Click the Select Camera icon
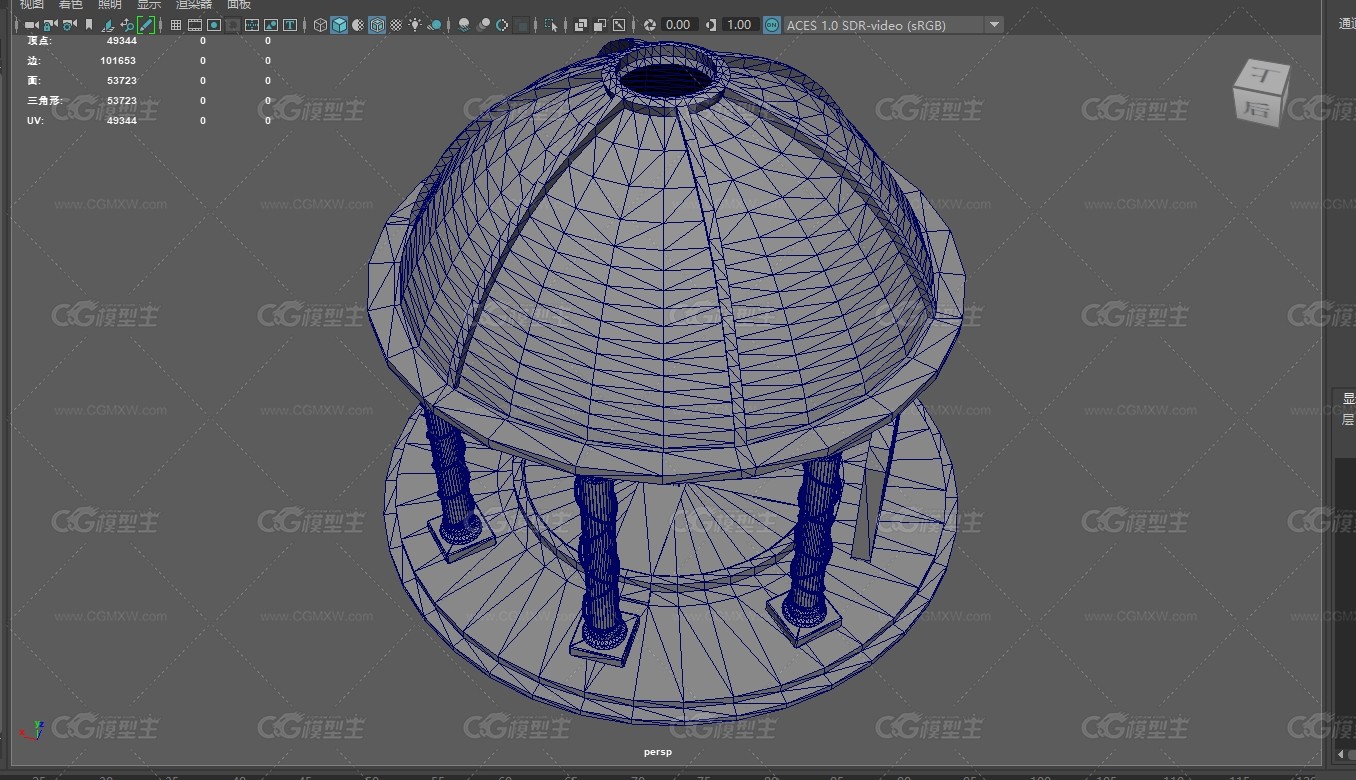 pos(32,25)
